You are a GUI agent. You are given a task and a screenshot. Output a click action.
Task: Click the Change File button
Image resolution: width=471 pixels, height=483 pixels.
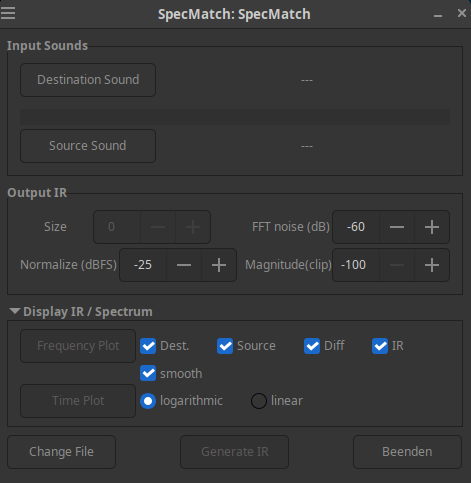(61, 452)
